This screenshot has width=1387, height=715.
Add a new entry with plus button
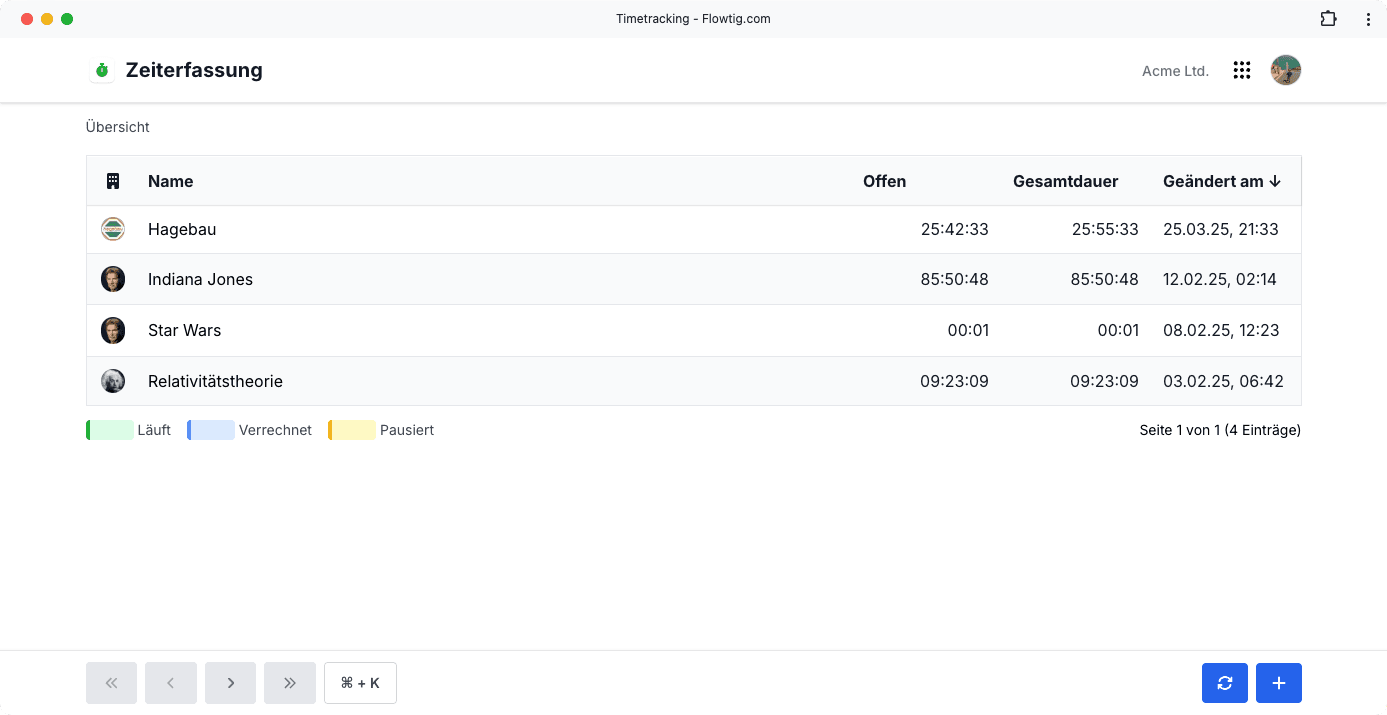[x=1279, y=683]
